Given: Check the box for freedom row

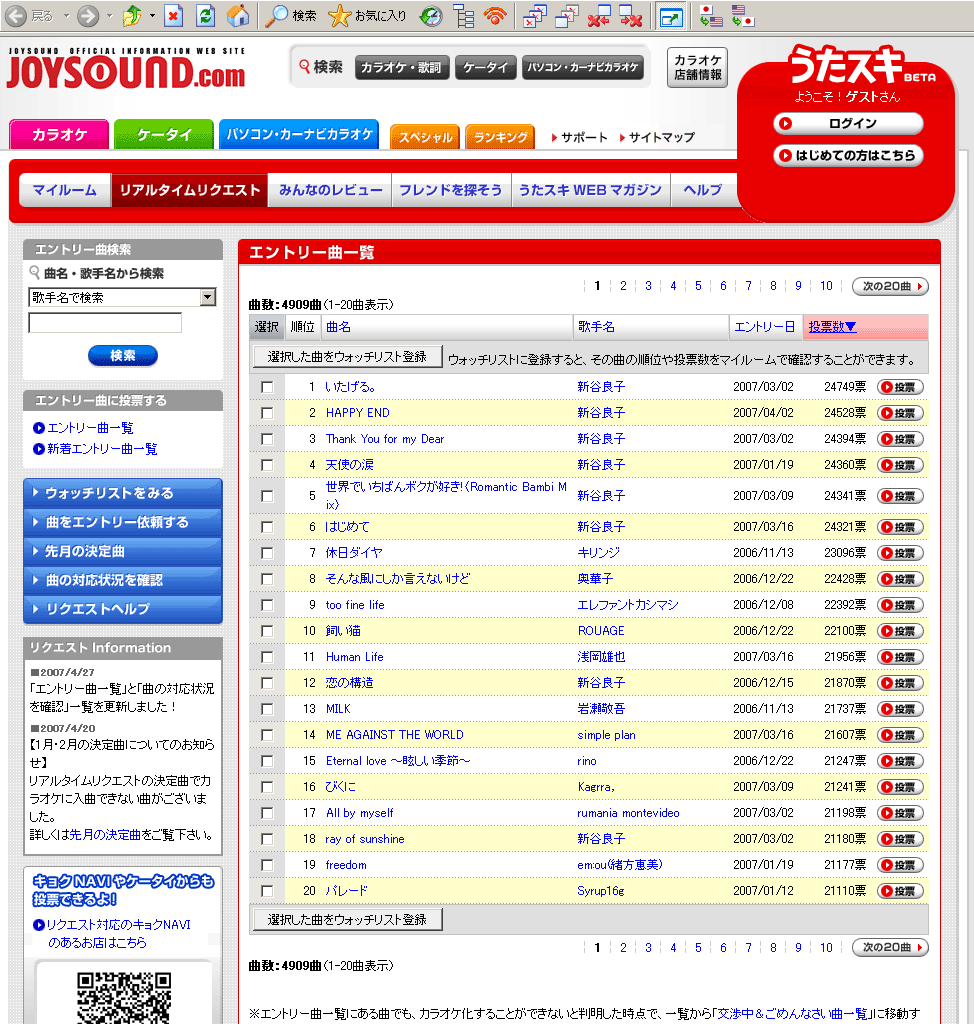Looking at the screenshot, I should [x=267, y=865].
